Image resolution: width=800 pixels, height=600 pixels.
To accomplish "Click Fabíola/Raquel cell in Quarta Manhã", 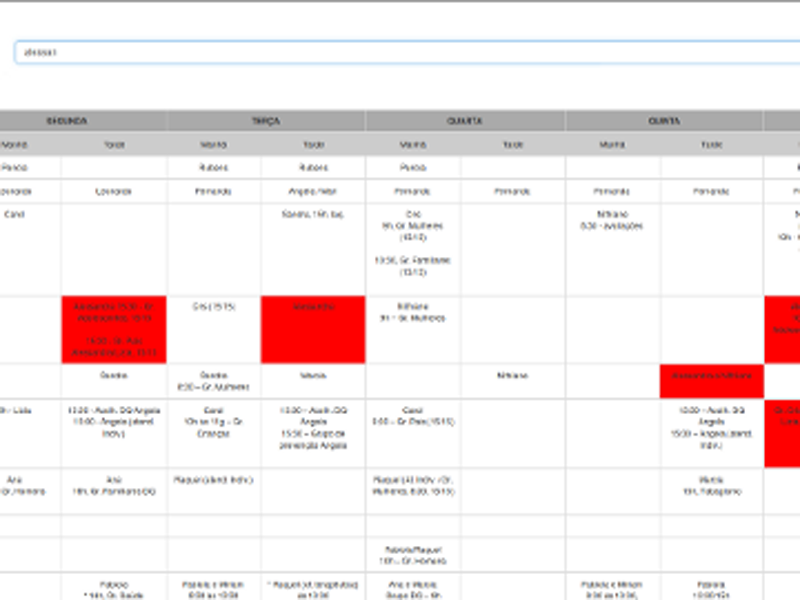I will click(413, 554).
